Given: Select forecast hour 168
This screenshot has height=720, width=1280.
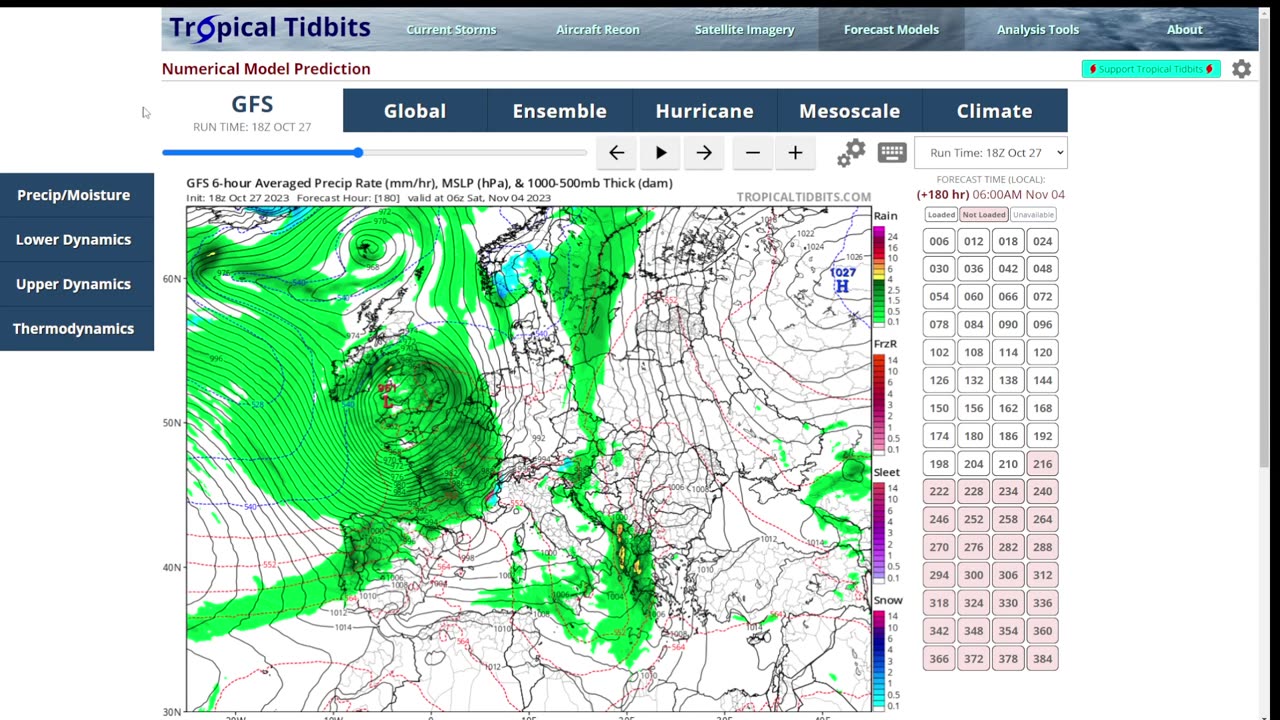Looking at the screenshot, I should [1042, 408].
